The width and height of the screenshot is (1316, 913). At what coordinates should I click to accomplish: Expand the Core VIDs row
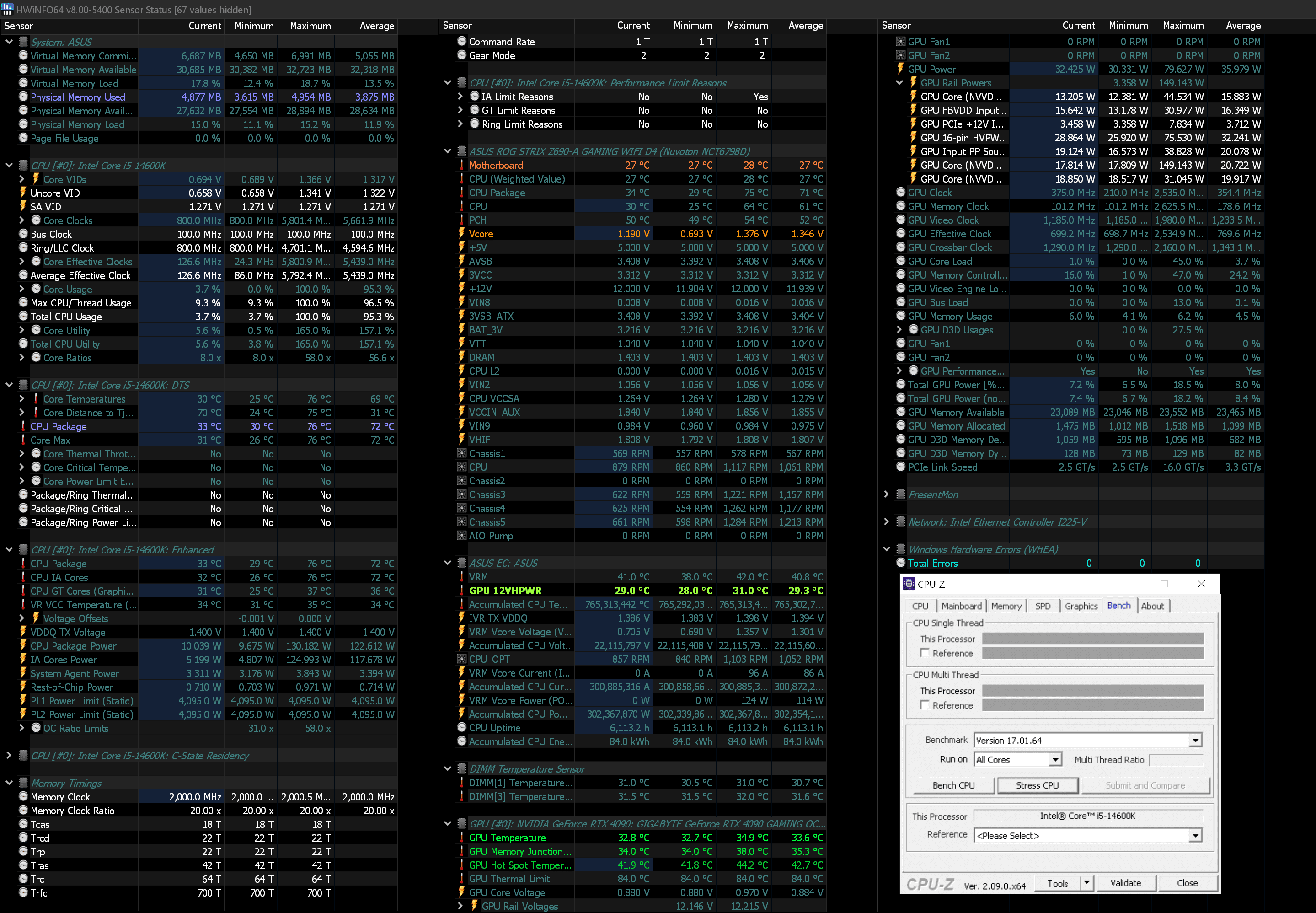(22, 179)
